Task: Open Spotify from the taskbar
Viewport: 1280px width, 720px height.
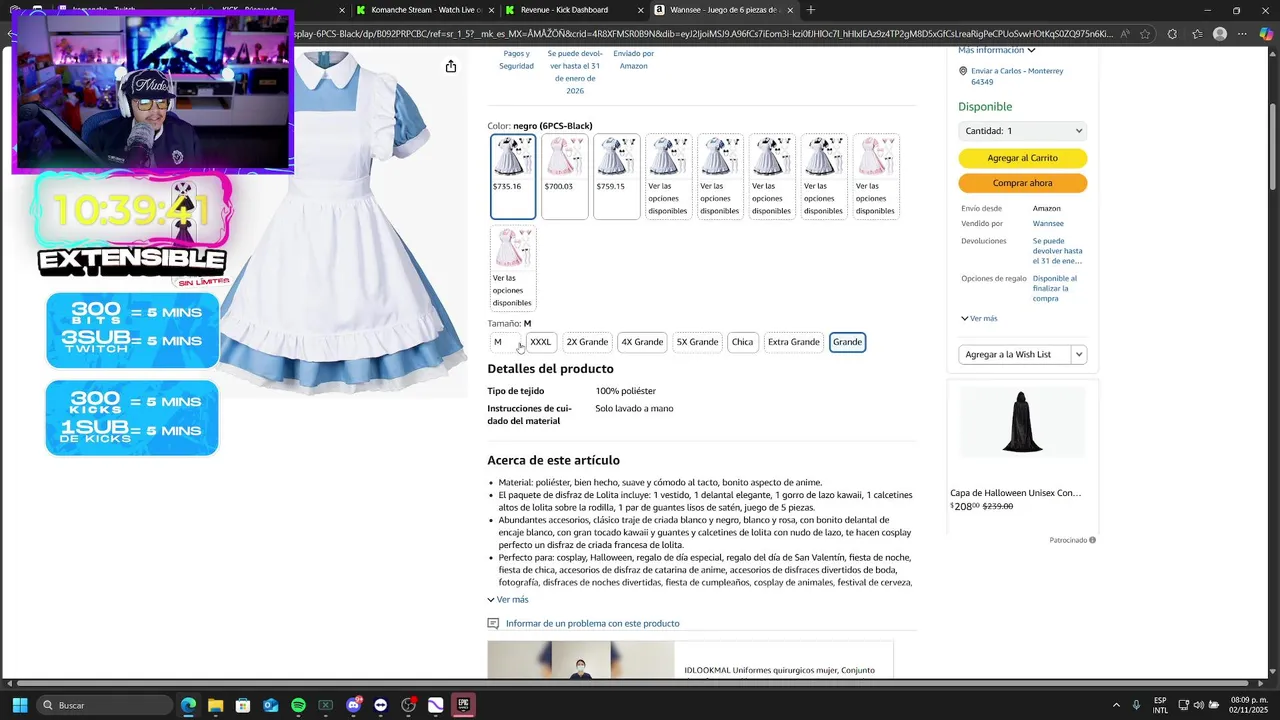Action: pos(298,705)
